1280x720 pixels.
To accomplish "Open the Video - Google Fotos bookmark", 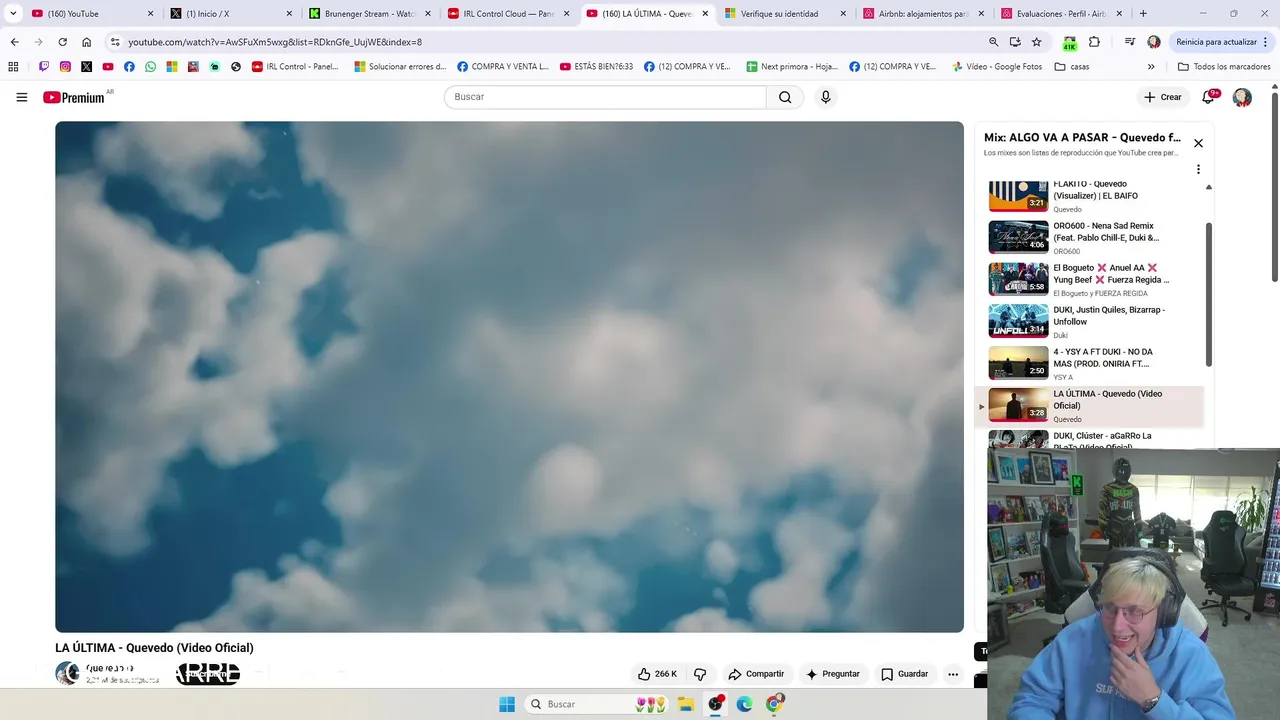I will [x=996, y=67].
